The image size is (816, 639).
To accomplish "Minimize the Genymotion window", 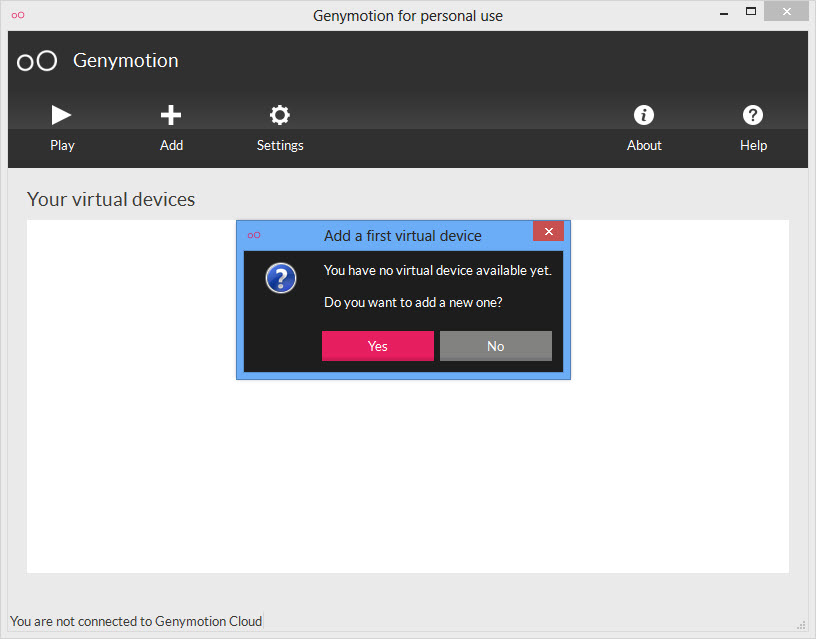I will (724, 14).
